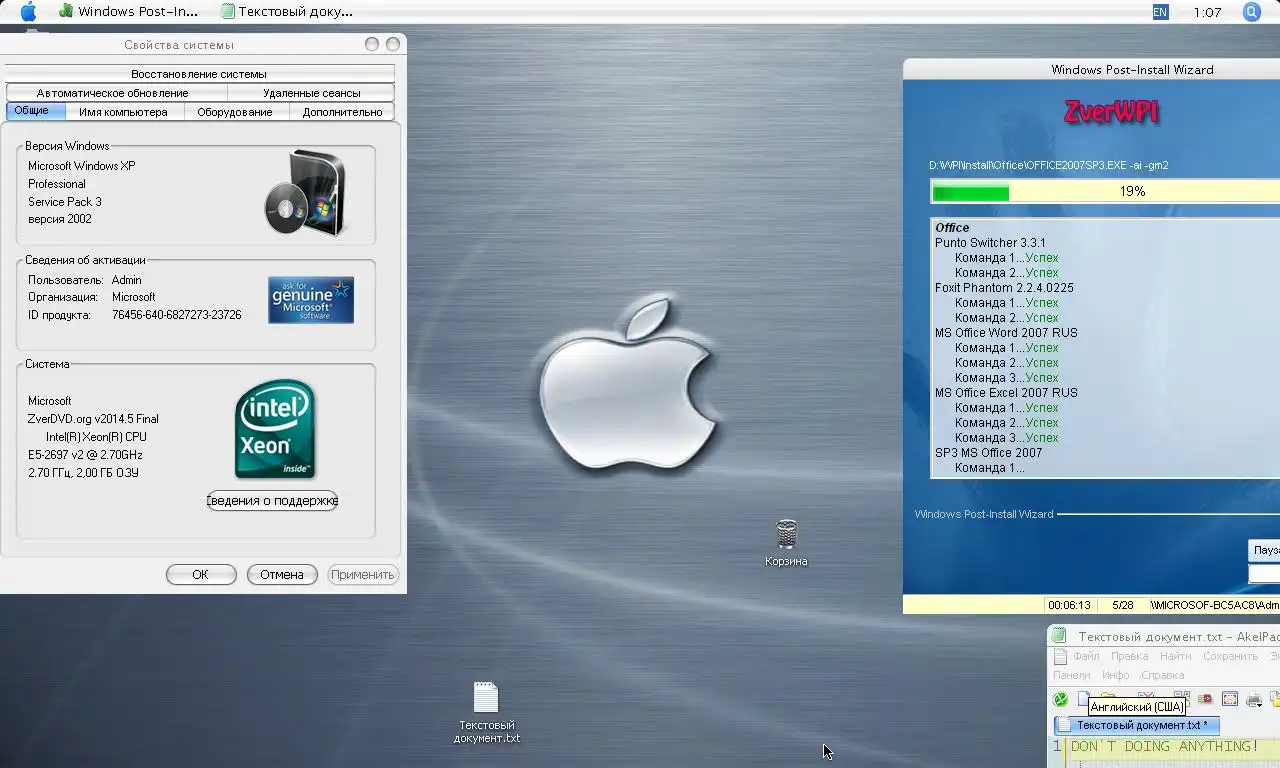This screenshot has height=768, width=1280.
Task: Open the Имя компьютера tab
Action: pyautogui.click(x=124, y=112)
